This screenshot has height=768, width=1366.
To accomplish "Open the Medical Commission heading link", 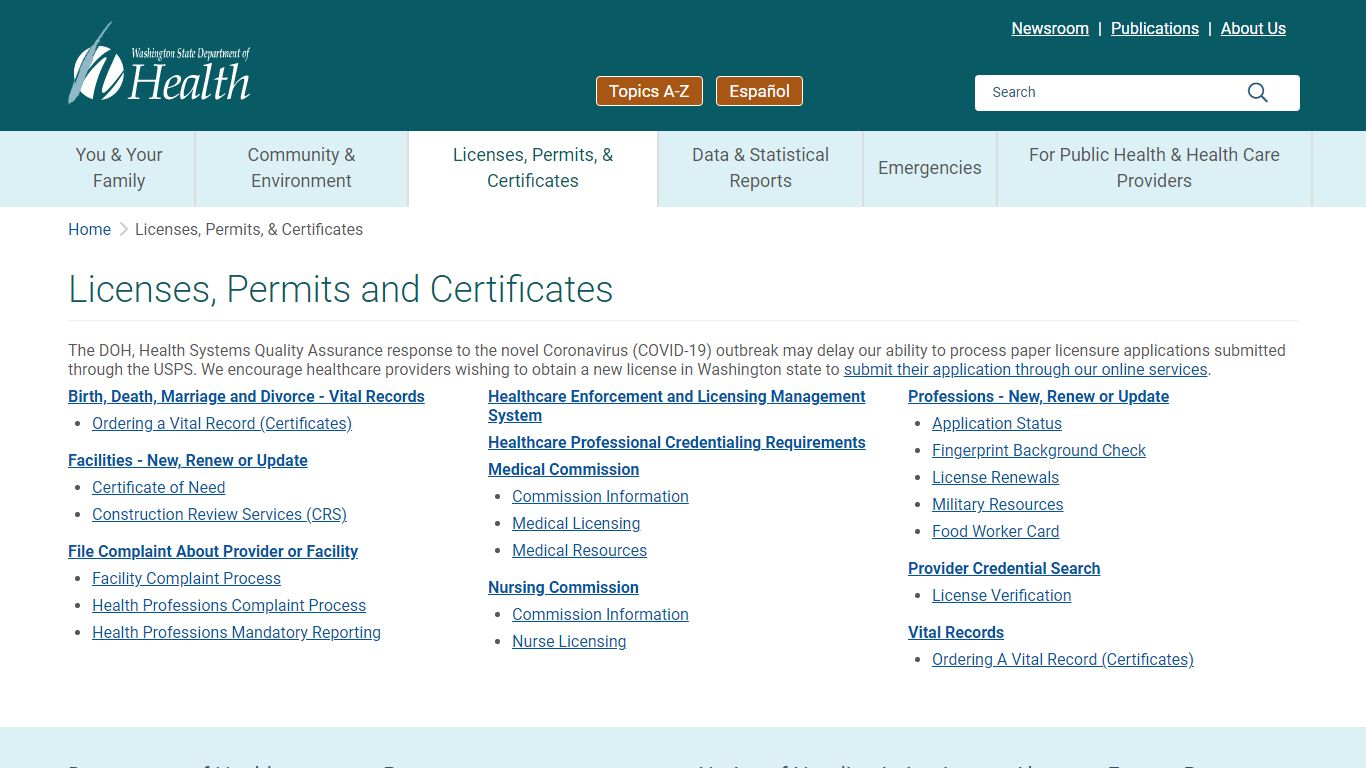I will pos(563,470).
